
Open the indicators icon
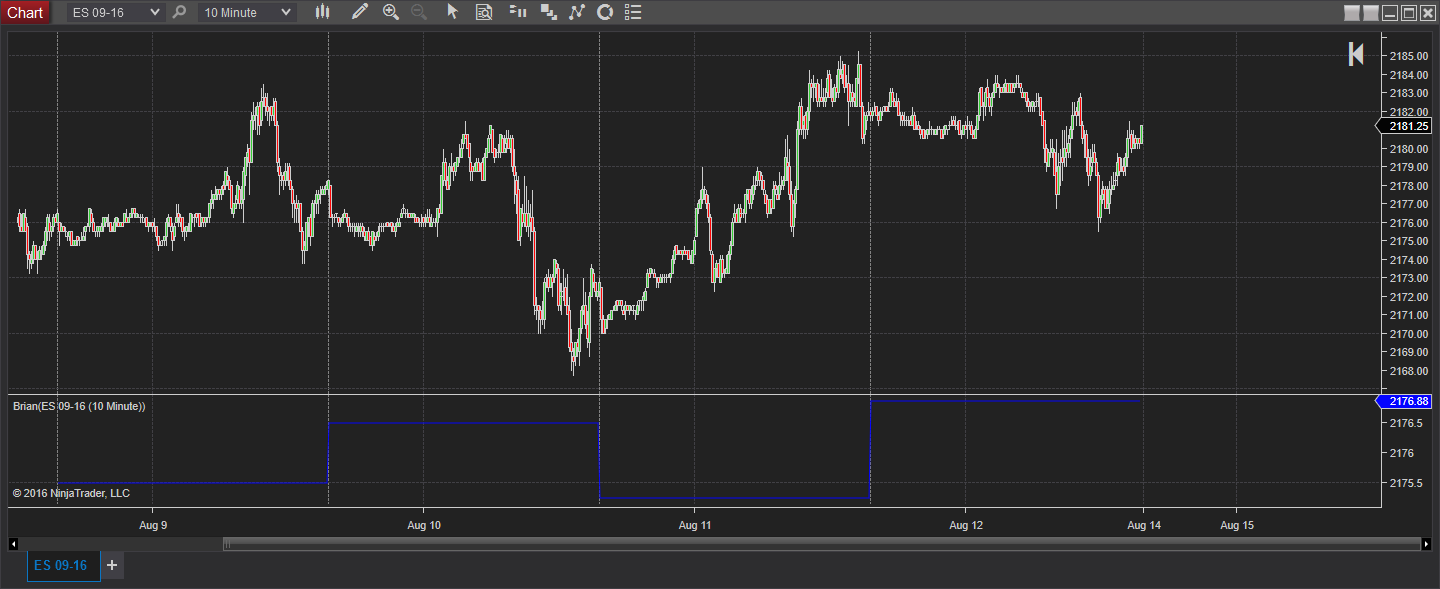point(577,12)
